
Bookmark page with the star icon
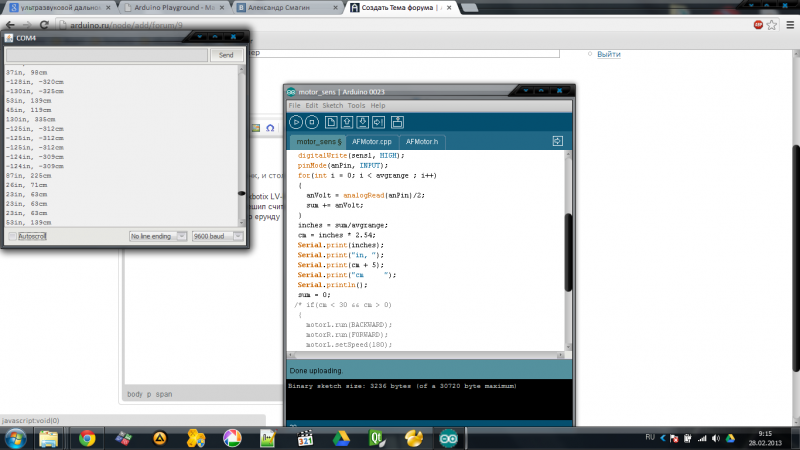click(x=772, y=24)
